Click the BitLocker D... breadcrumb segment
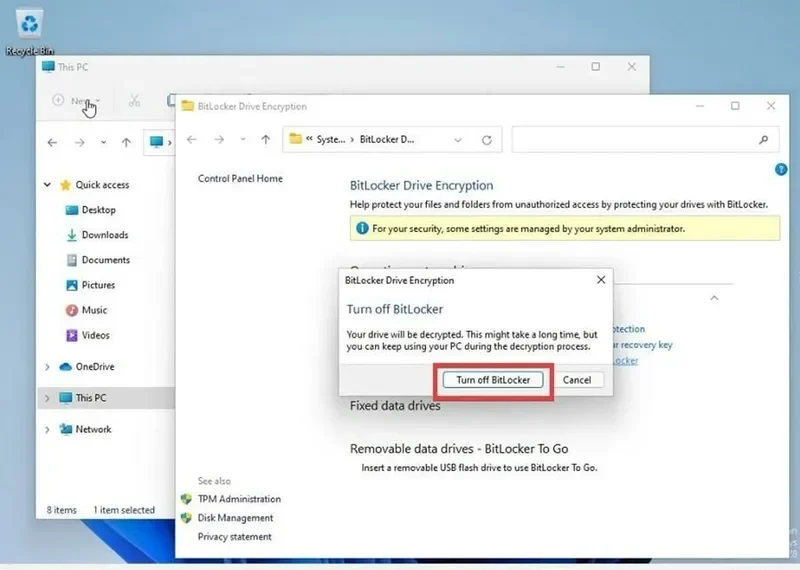 (x=387, y=139)
